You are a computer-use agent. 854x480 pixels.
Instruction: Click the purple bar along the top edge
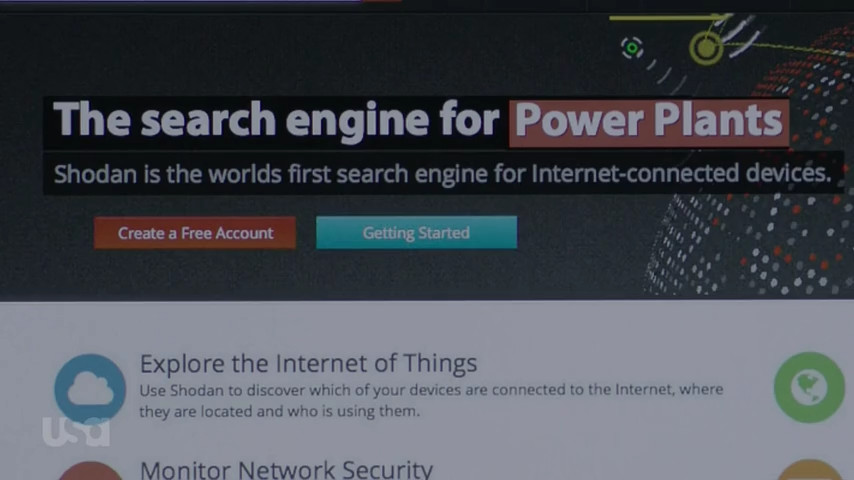click(x=180, y=2)
